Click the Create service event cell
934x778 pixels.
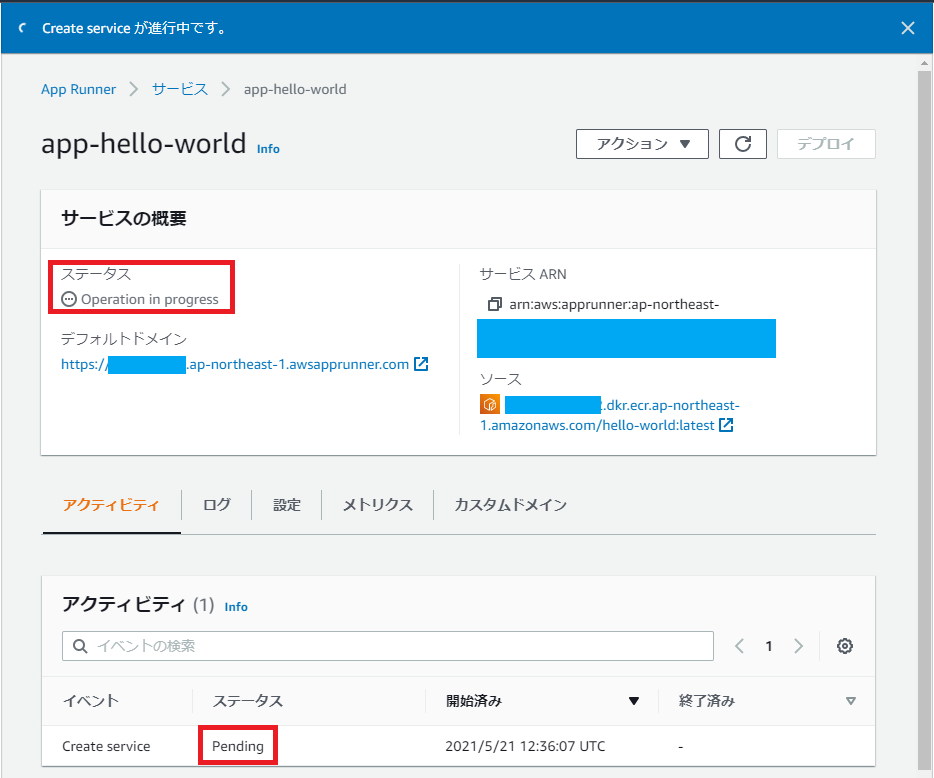tap(106, 746)
